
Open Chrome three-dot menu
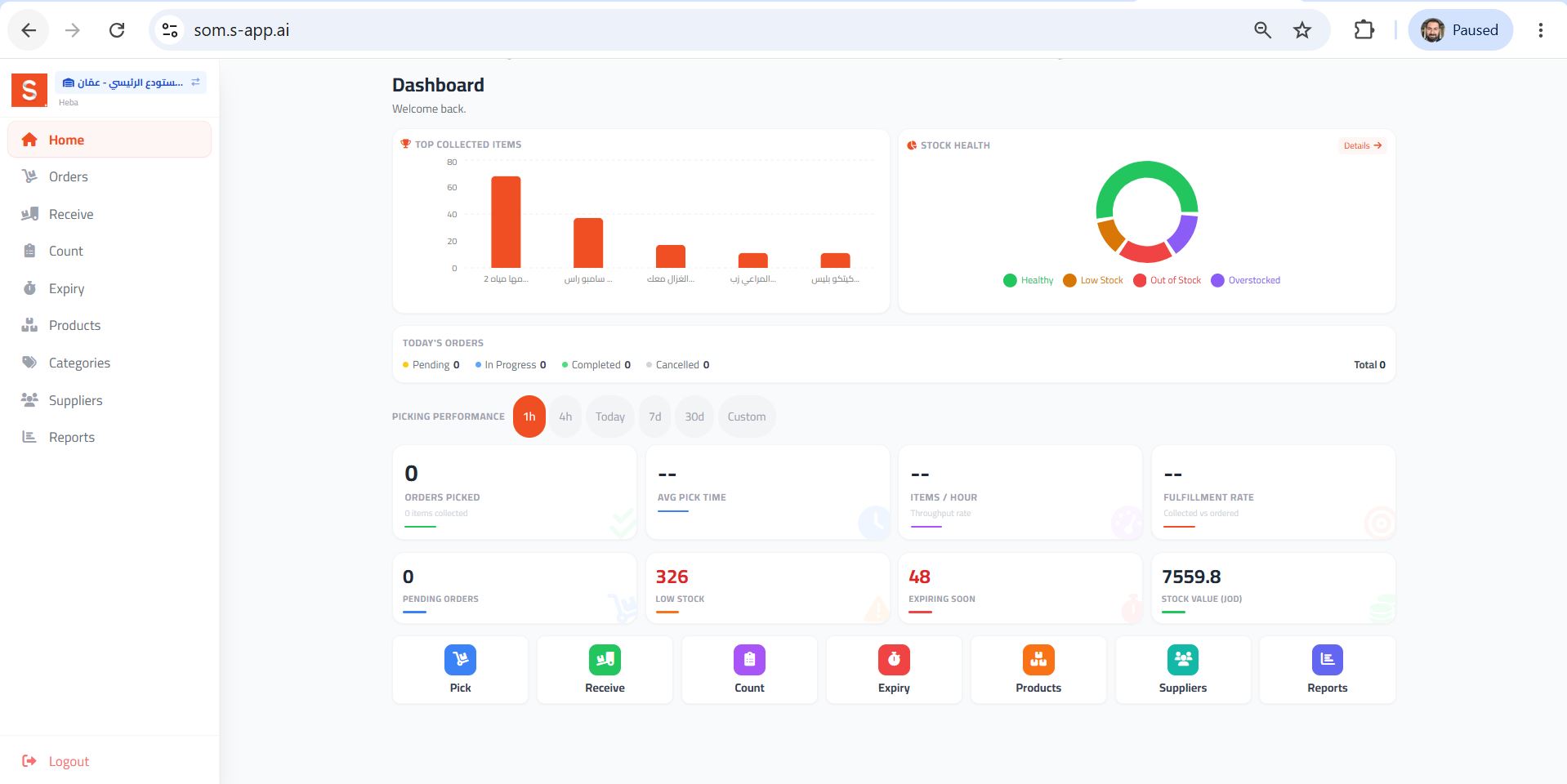(x=1541, y=30)
